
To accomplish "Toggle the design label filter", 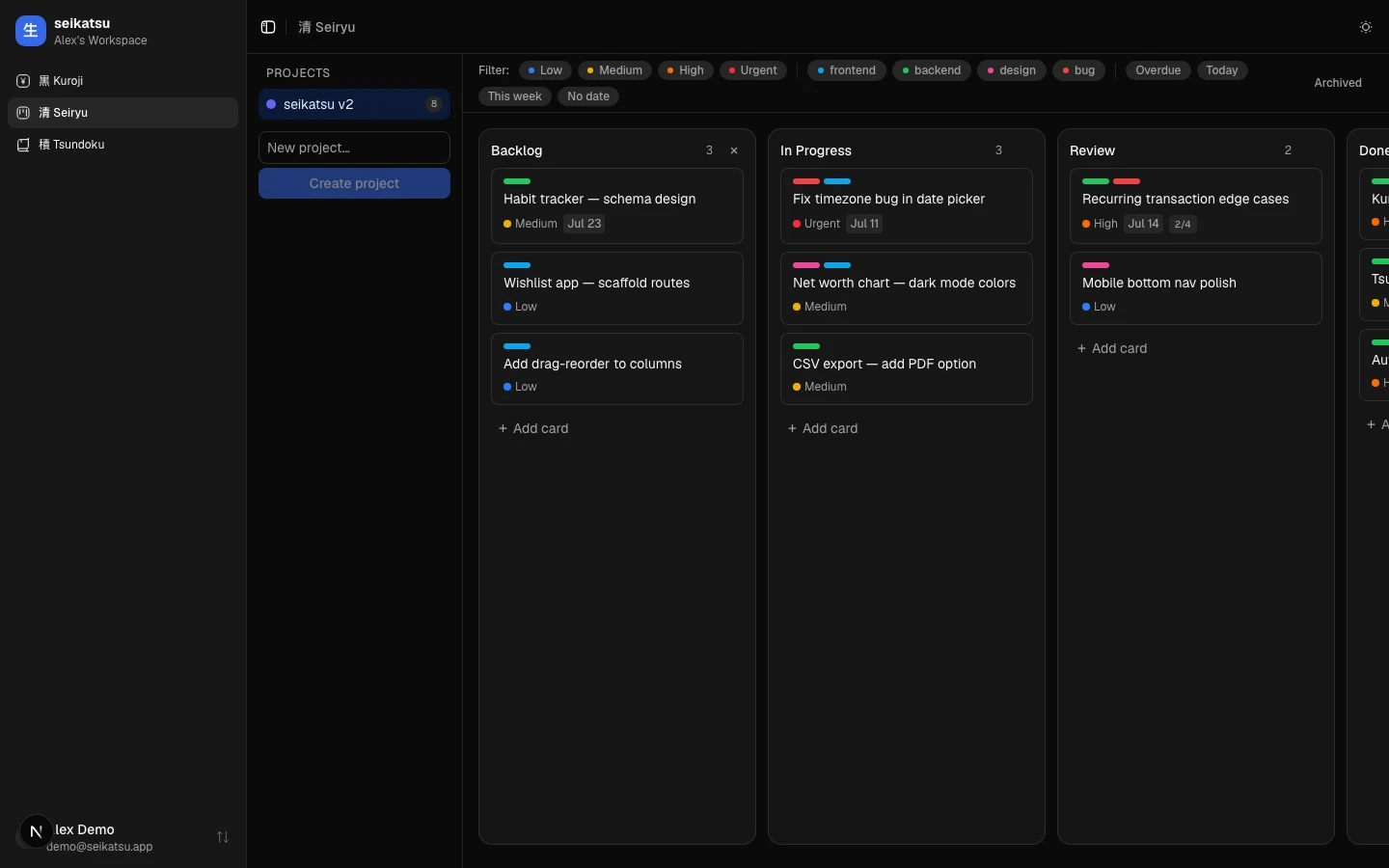I will pyautogui.click(x=1012, y=70).
